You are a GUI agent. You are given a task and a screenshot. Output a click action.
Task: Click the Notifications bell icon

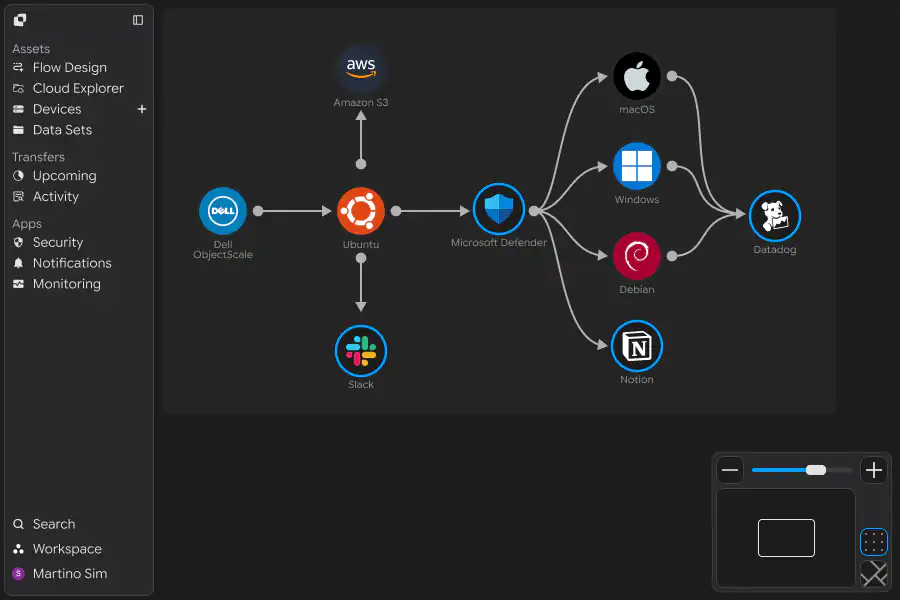[x=18, y=263]
